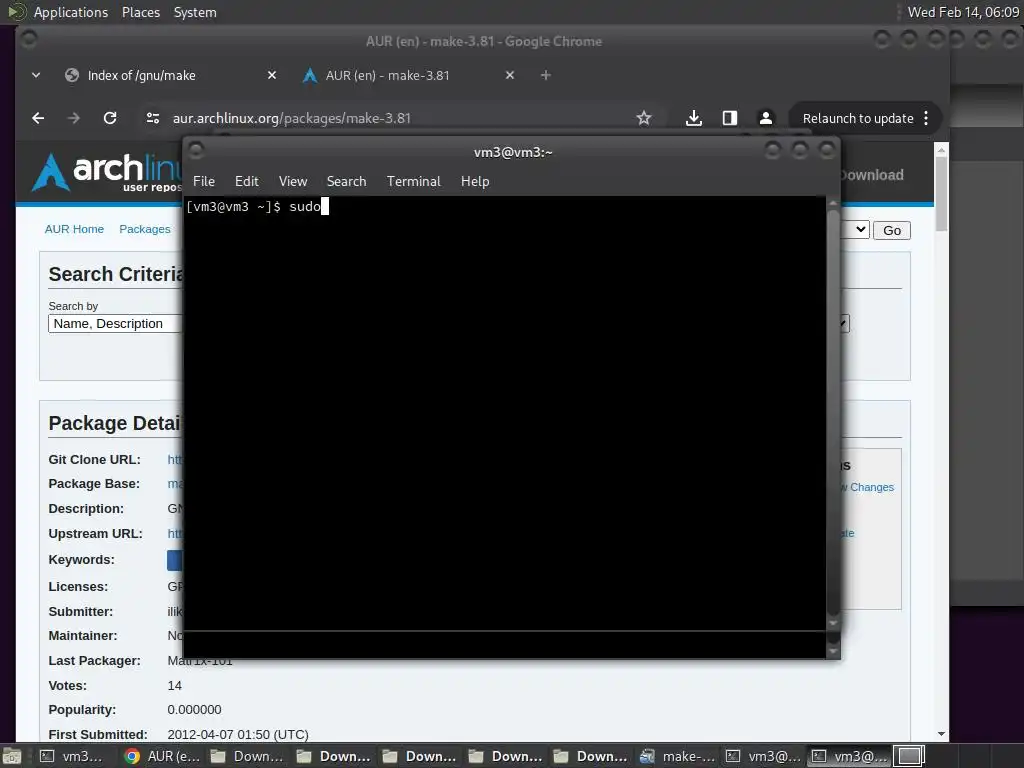
Task: Reload the AUR page
Action: 110,118
